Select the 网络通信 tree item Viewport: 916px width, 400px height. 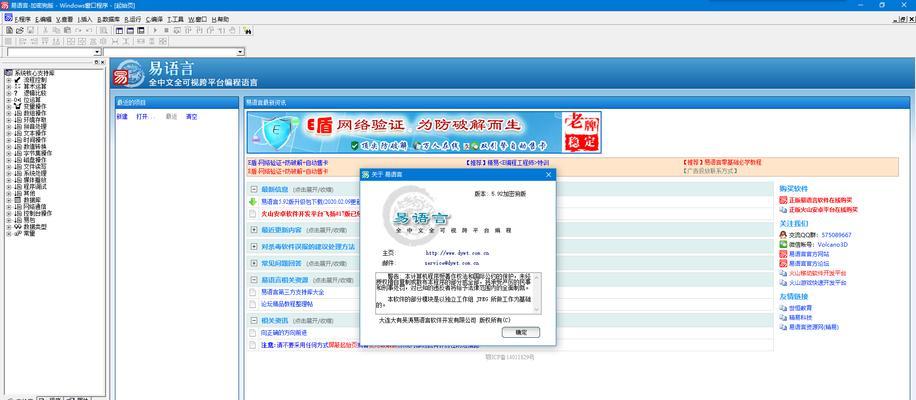34,207
